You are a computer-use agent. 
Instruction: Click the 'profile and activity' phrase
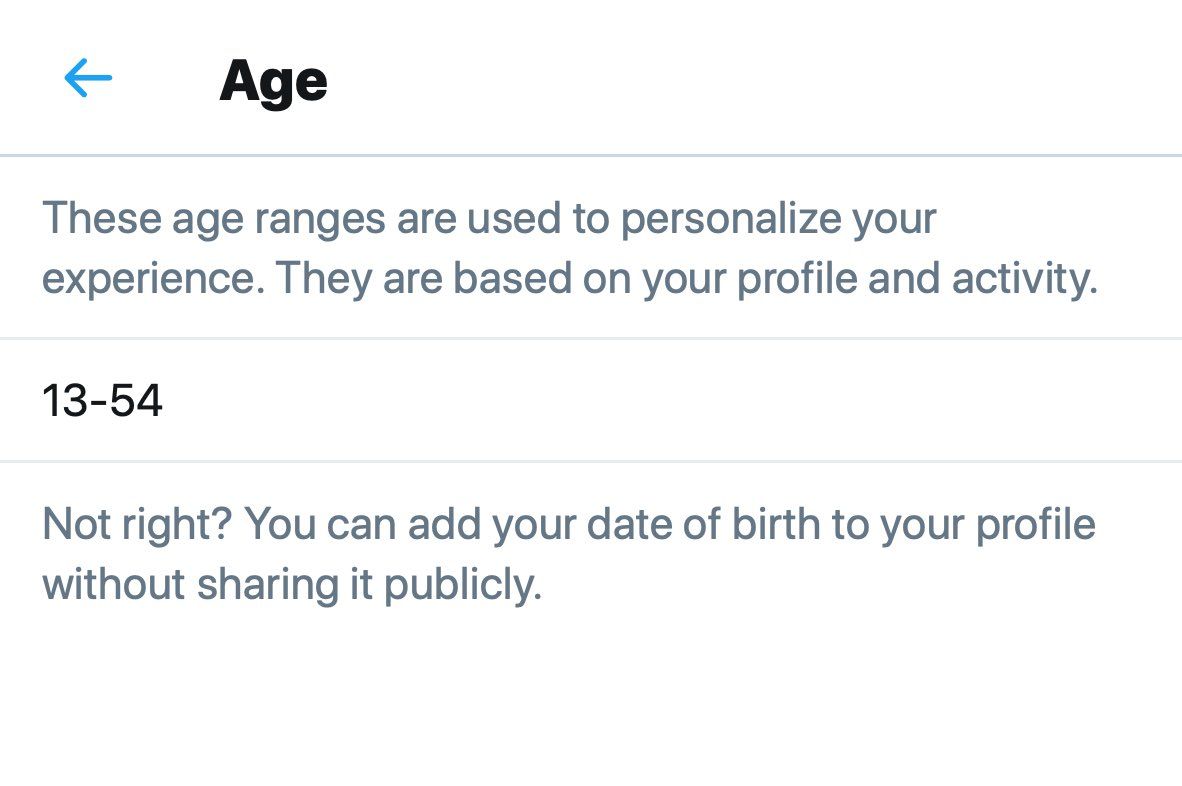(915, 279)
